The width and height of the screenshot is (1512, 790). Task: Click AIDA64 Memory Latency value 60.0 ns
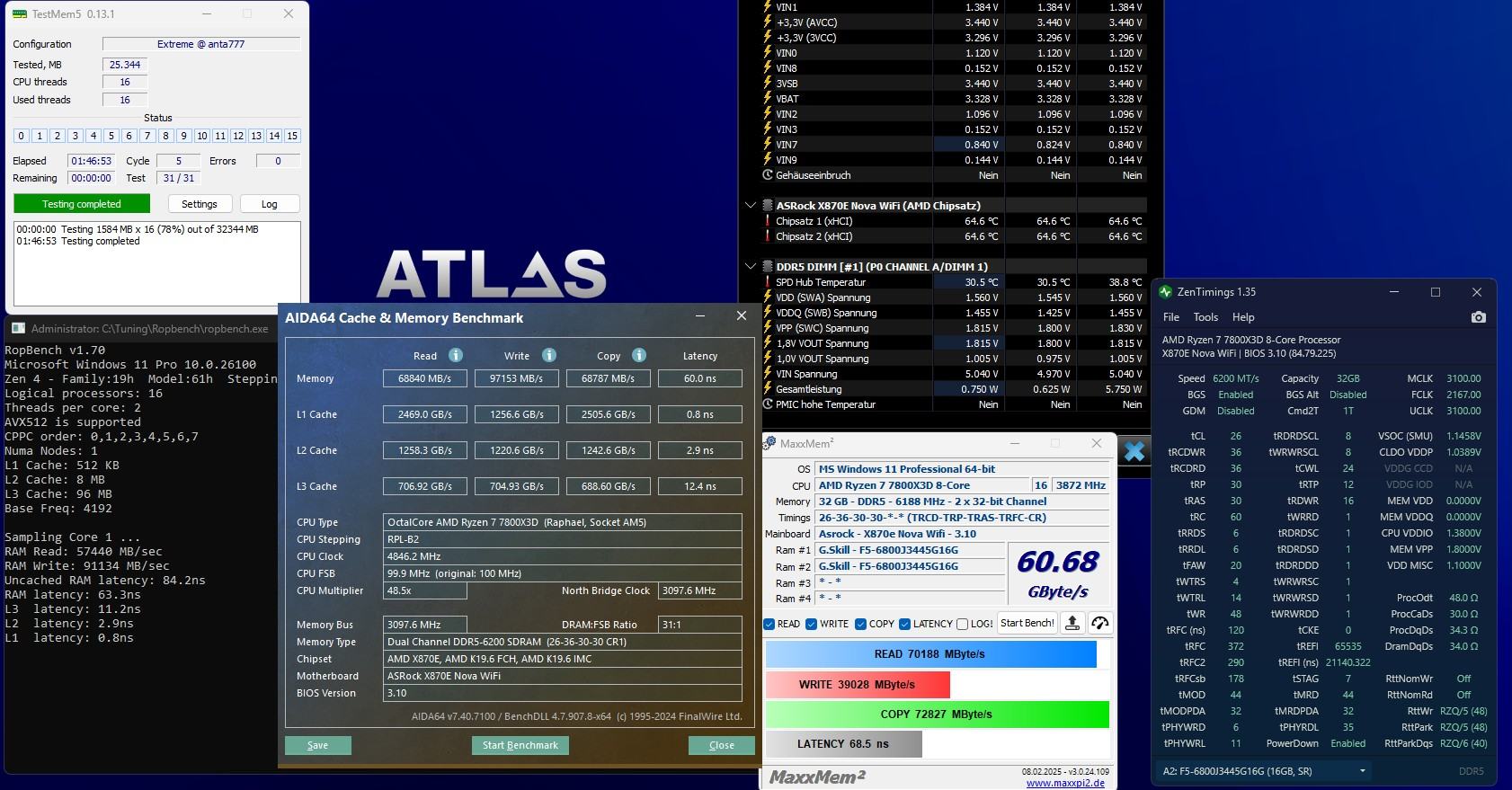[700, 378]
